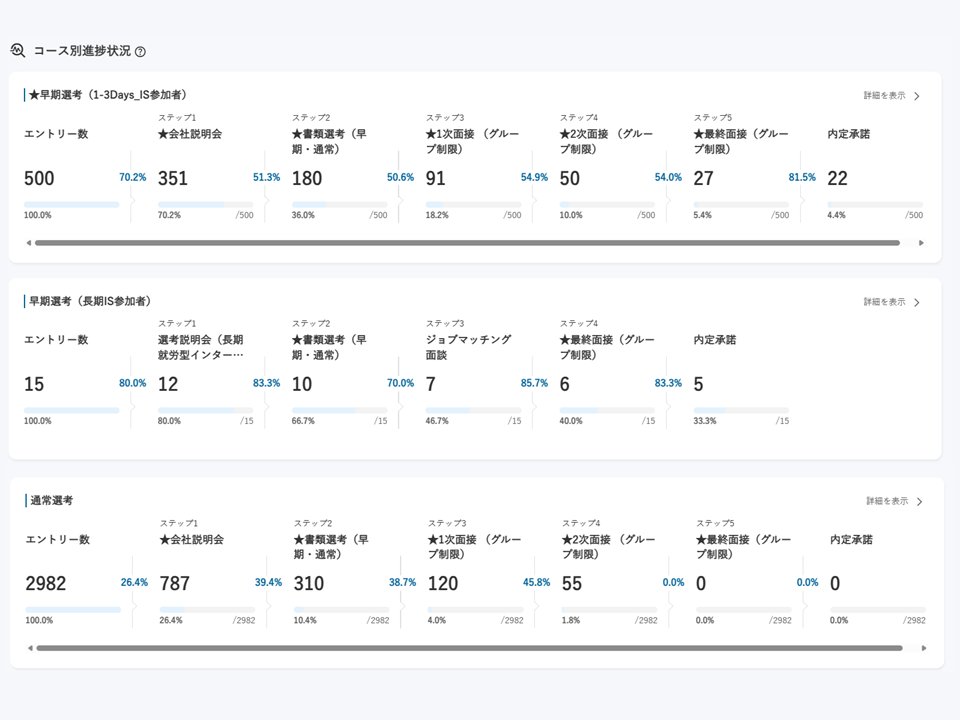Select the entry count value 500
The image size is (960, 720).
(38, 178)
